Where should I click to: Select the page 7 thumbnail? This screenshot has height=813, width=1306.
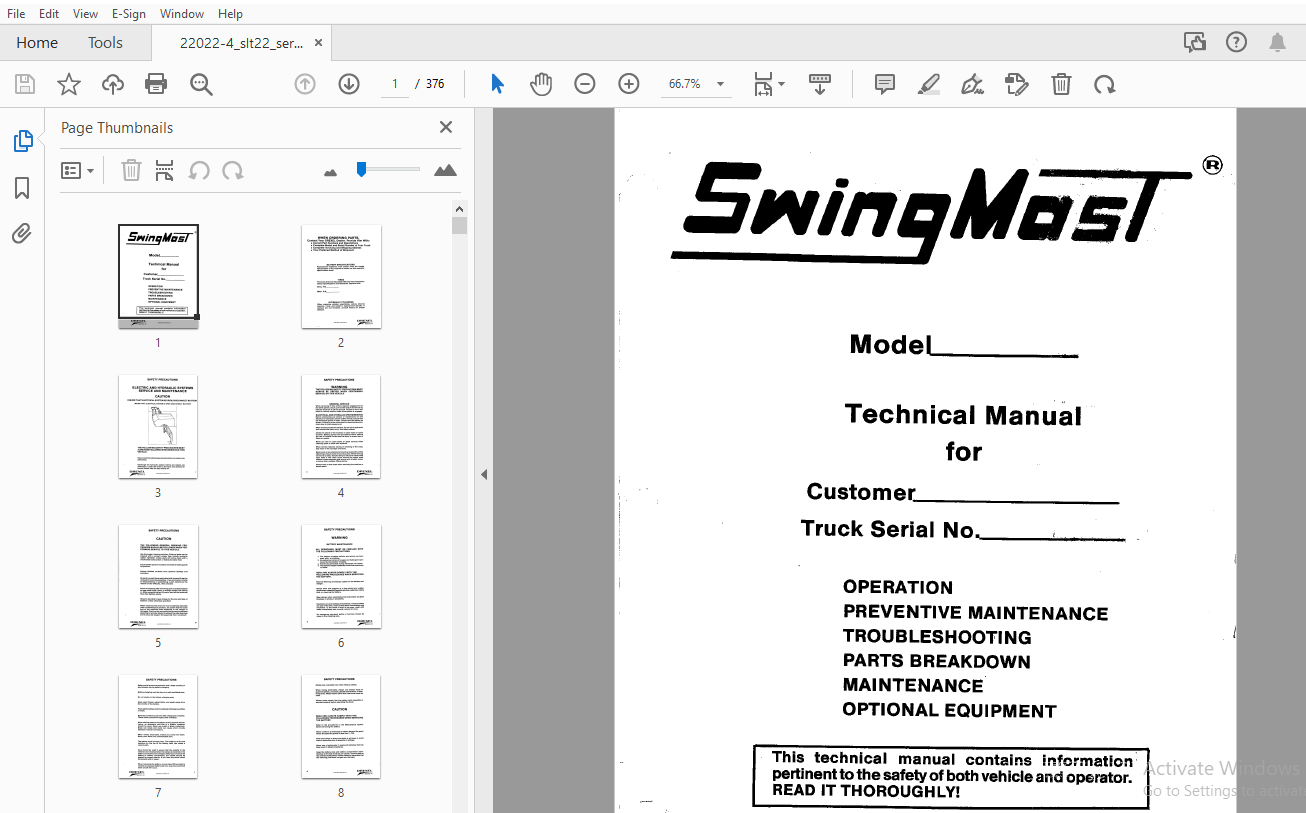coord(158,726)
